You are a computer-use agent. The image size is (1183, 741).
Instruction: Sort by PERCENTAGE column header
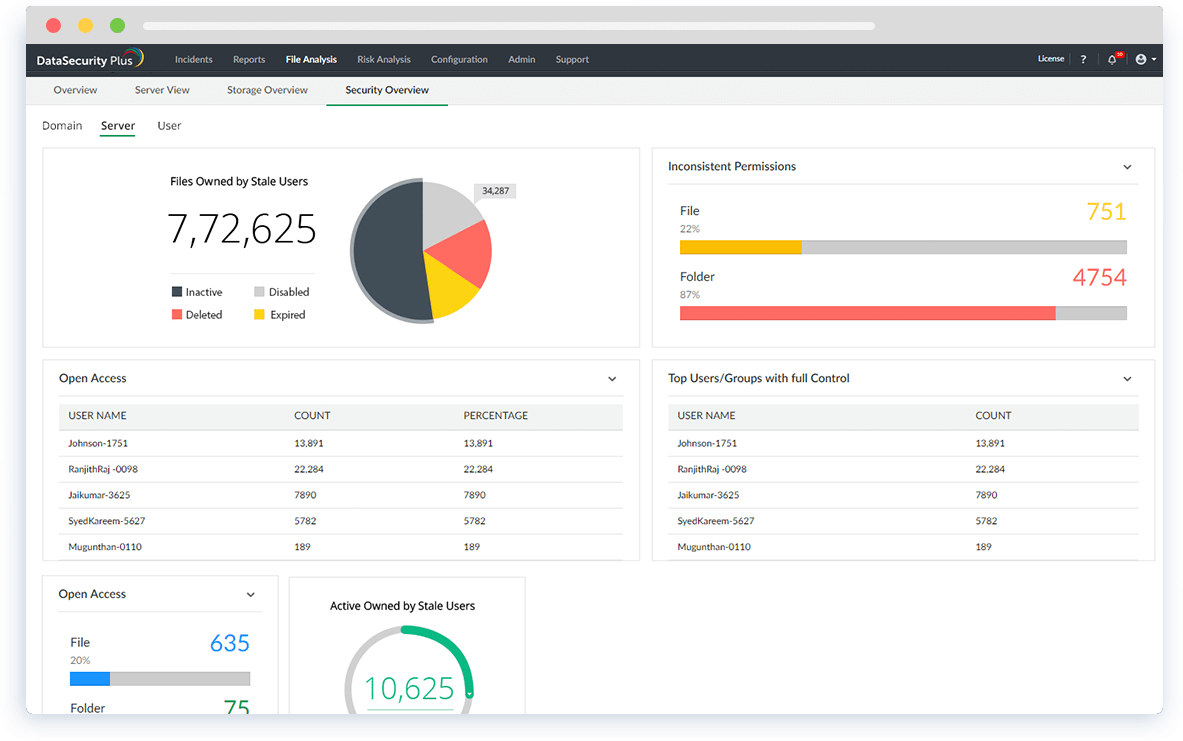pyautogui.click(x=495, y=415)
